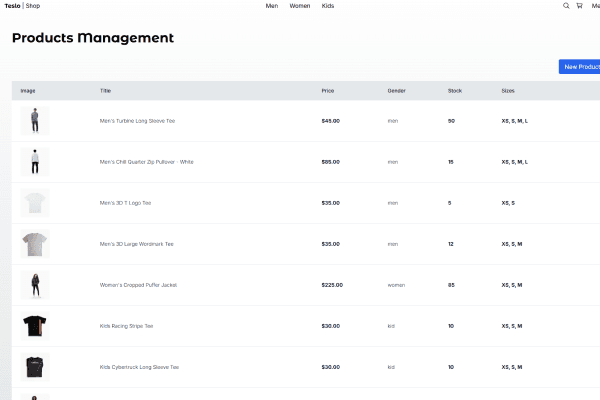Open the Kids category
Viewport: 600px width, 400px height.
coord(328,6)
